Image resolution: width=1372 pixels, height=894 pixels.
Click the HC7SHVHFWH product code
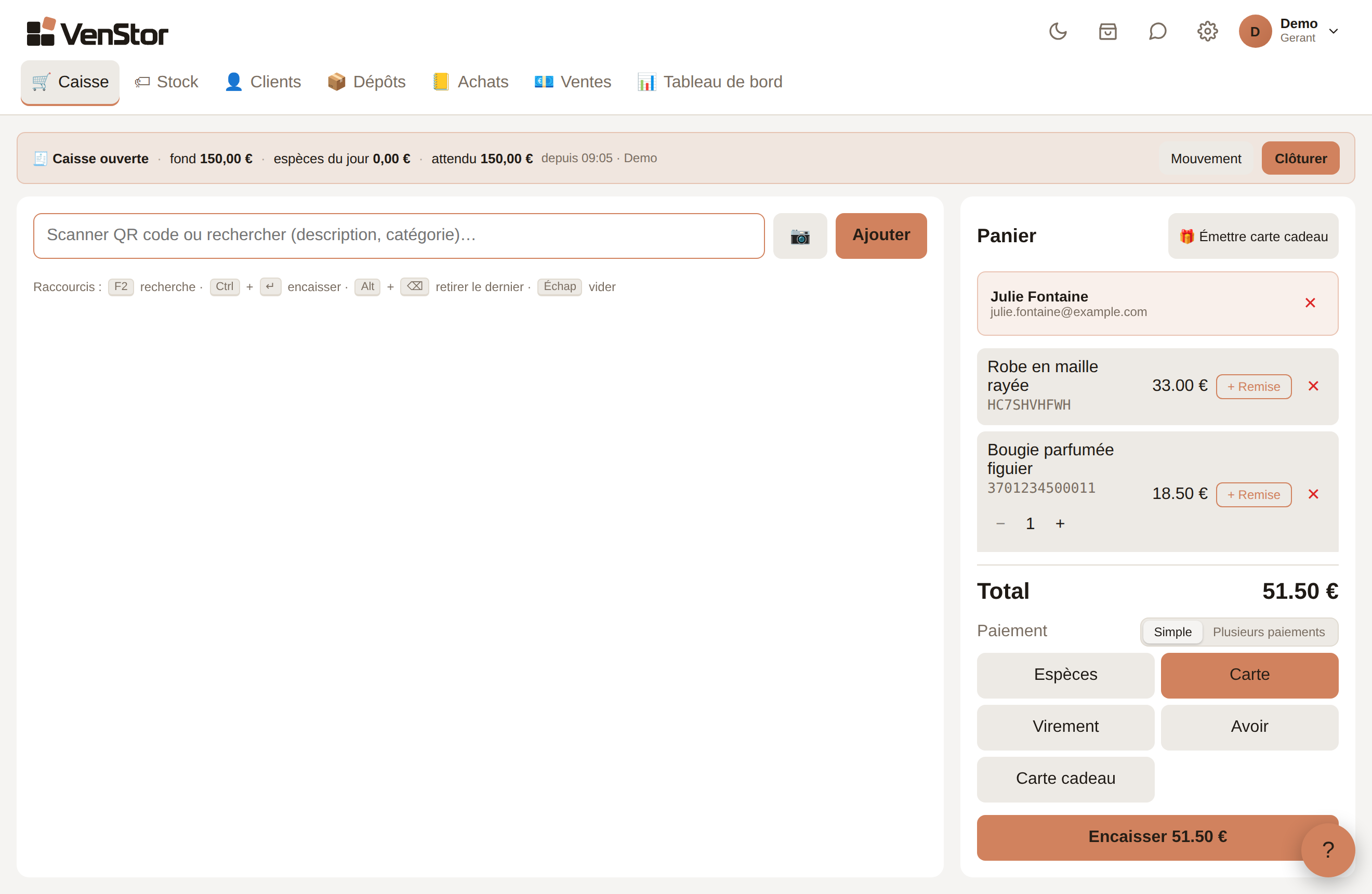coord(1029,405)
